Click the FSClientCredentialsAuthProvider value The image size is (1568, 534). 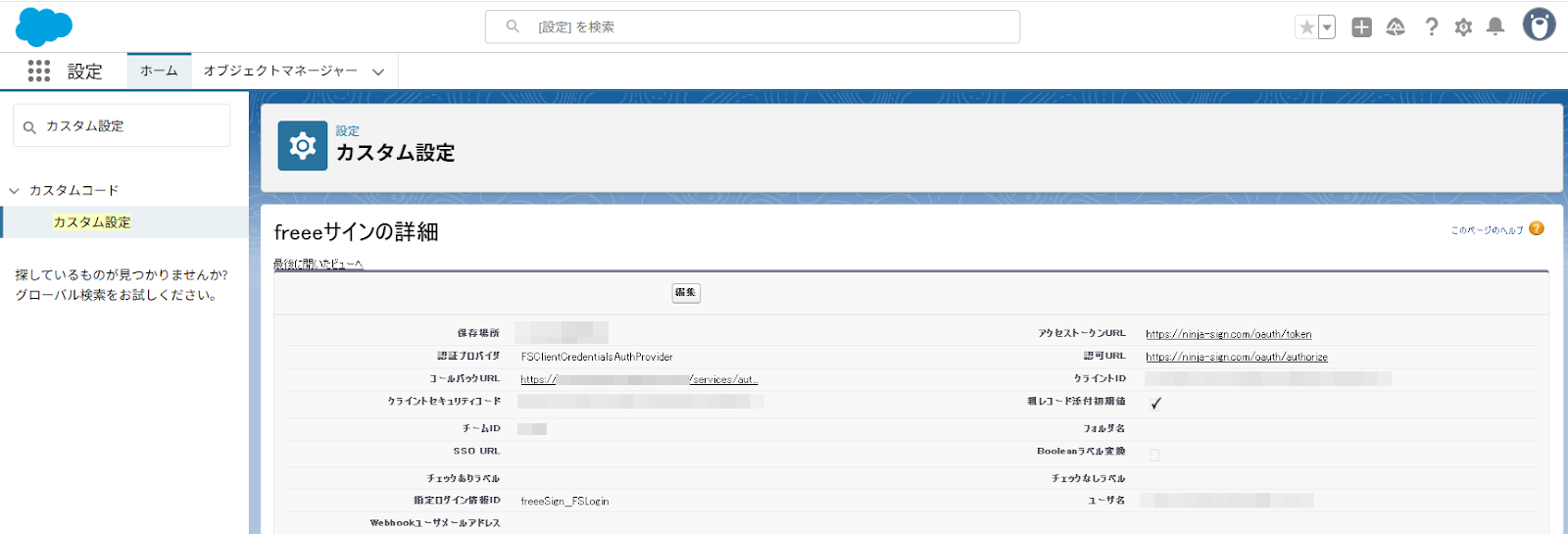(x=597, y=357)
